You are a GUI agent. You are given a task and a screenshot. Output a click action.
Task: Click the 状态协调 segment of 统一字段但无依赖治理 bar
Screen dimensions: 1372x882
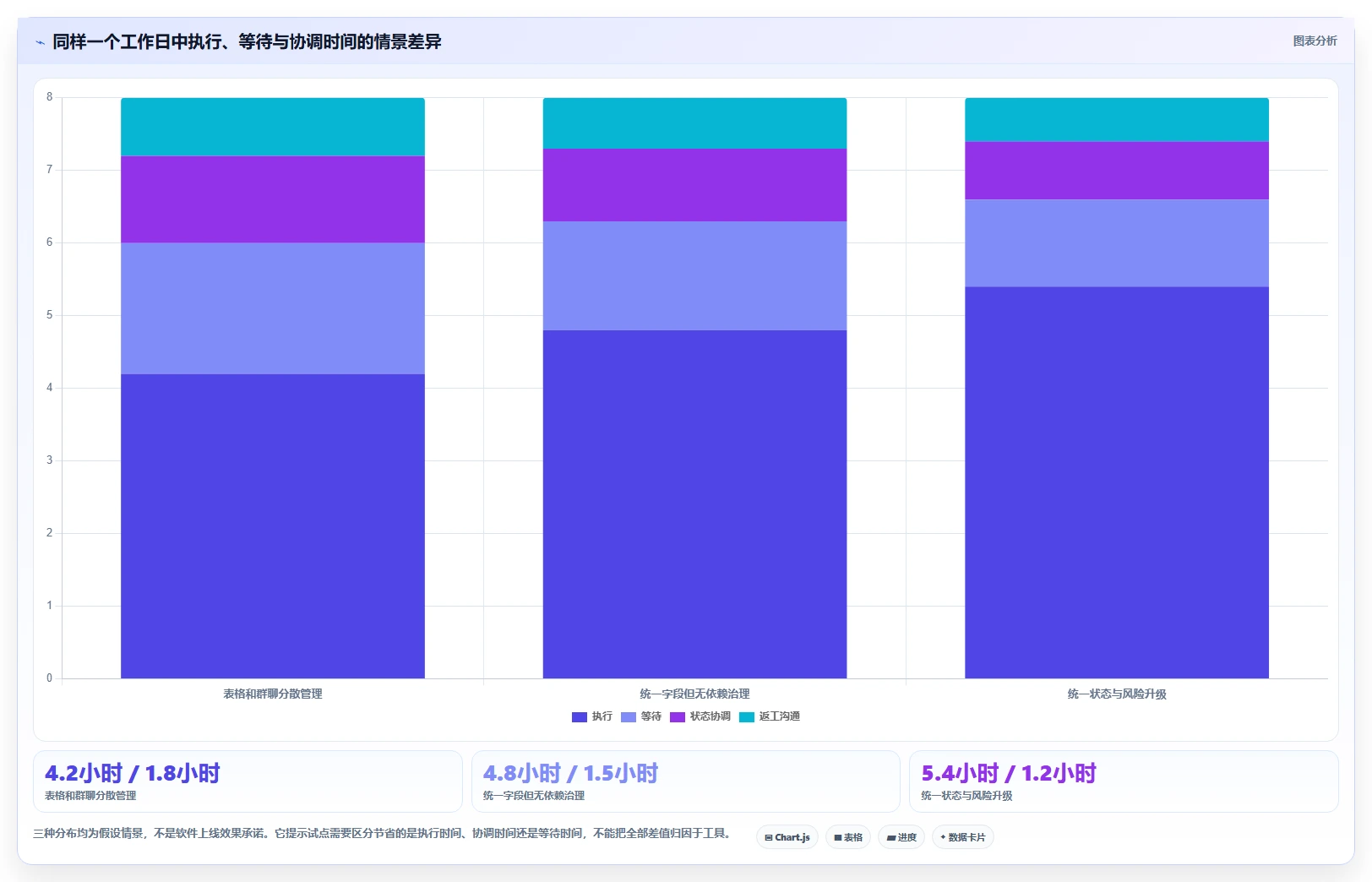pos(694,185)
